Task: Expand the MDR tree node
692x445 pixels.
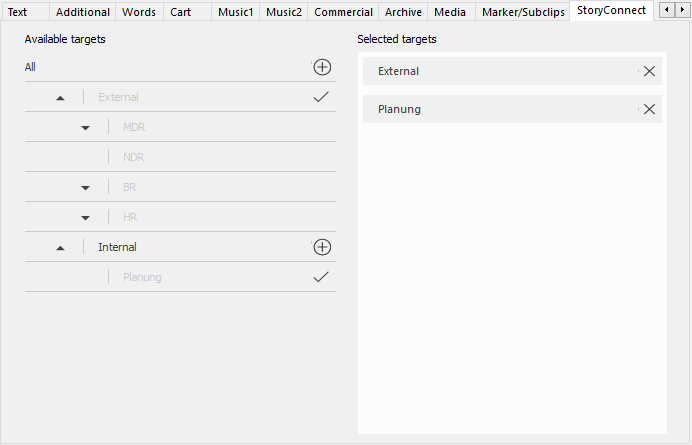Action: [x=85, y=128]
